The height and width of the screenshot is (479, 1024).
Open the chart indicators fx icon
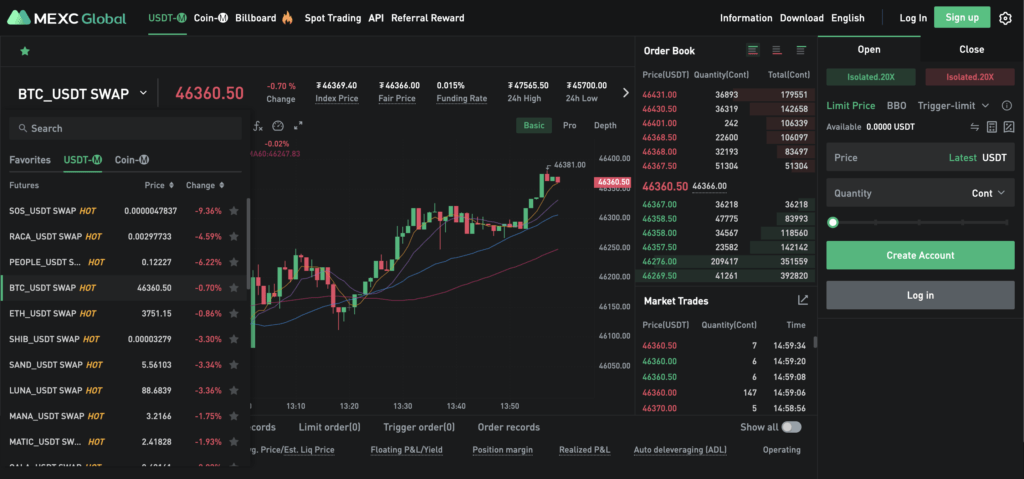pos(258,126)
